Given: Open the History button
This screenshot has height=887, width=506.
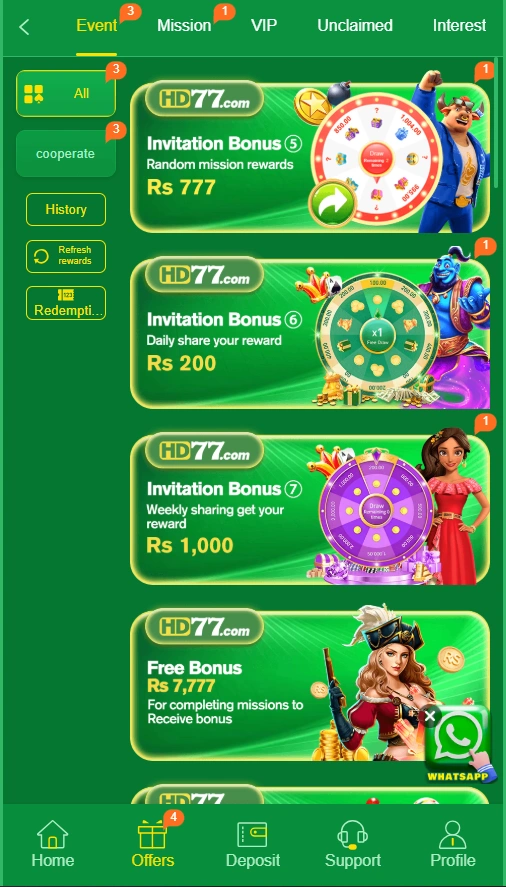Looking at the screenshot, I should pyautogui.click(x=66, y=209).
